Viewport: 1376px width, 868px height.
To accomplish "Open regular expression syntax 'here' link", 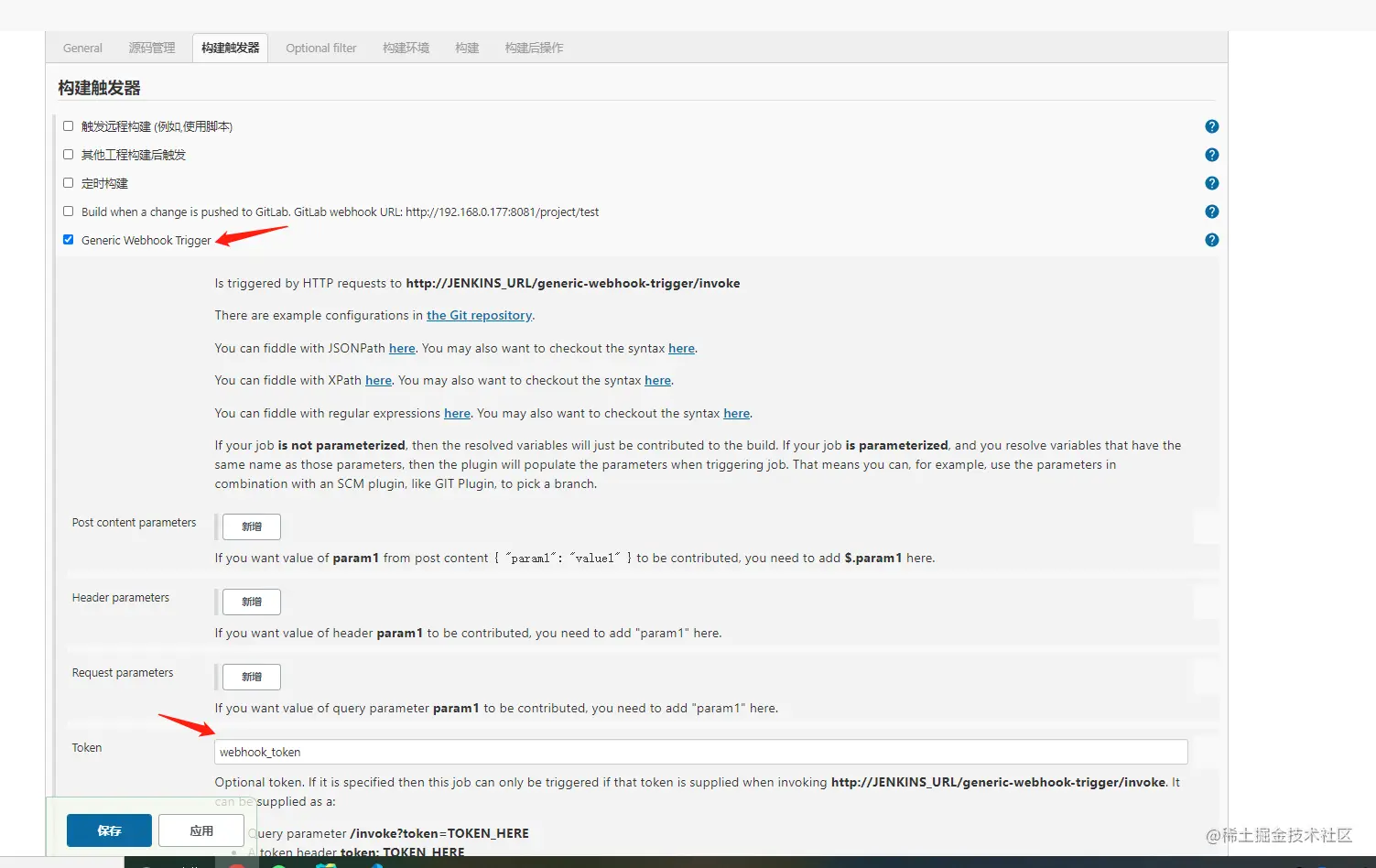I will click(x=736, y=413).
